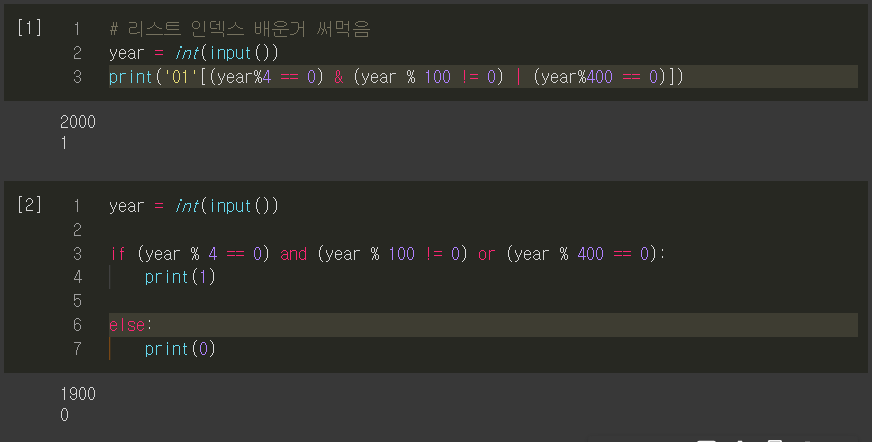Click the '|' operator in cell 1
872x442 pixels.
coord(518,77)
